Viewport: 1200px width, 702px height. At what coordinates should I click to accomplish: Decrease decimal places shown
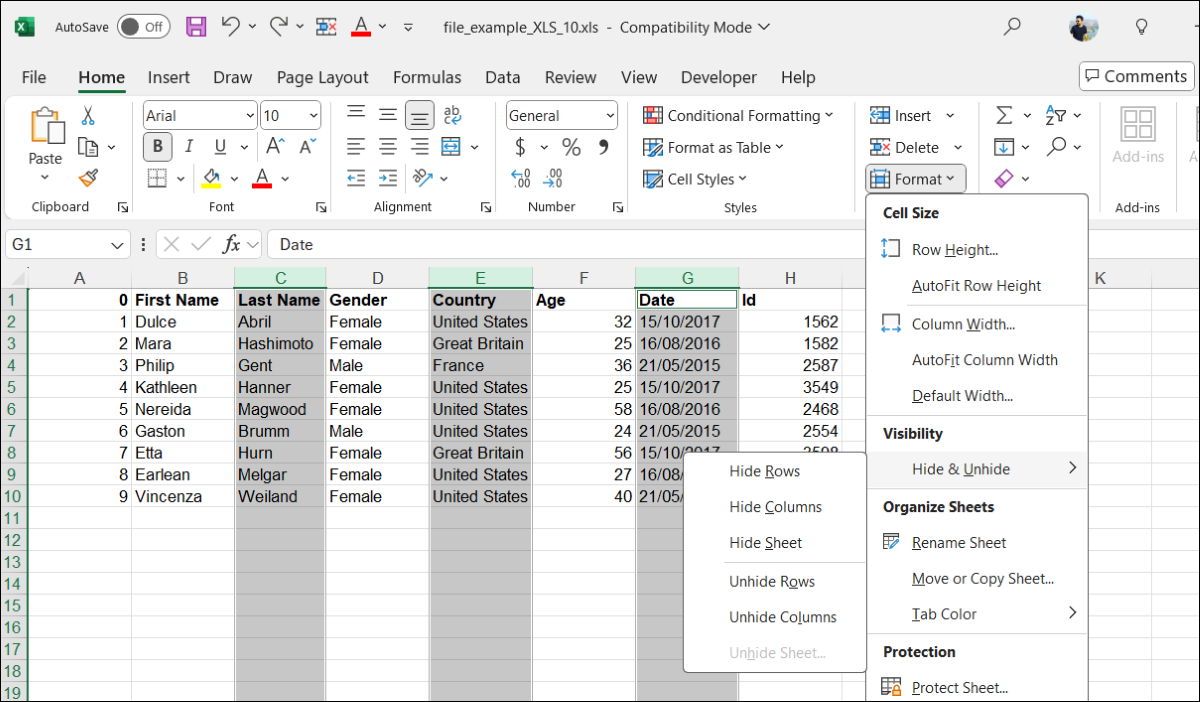(553, 178)
